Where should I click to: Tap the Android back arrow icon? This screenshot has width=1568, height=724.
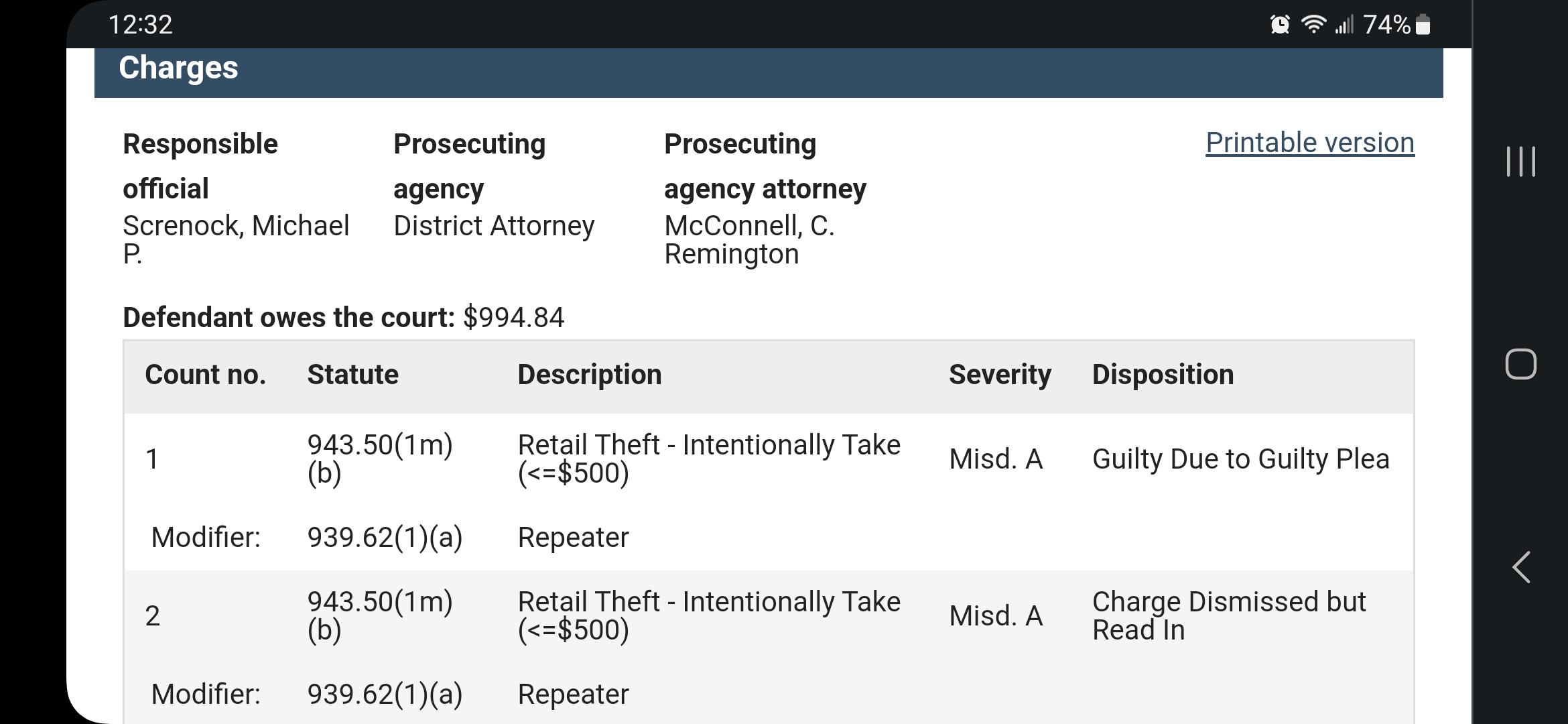1520,567
